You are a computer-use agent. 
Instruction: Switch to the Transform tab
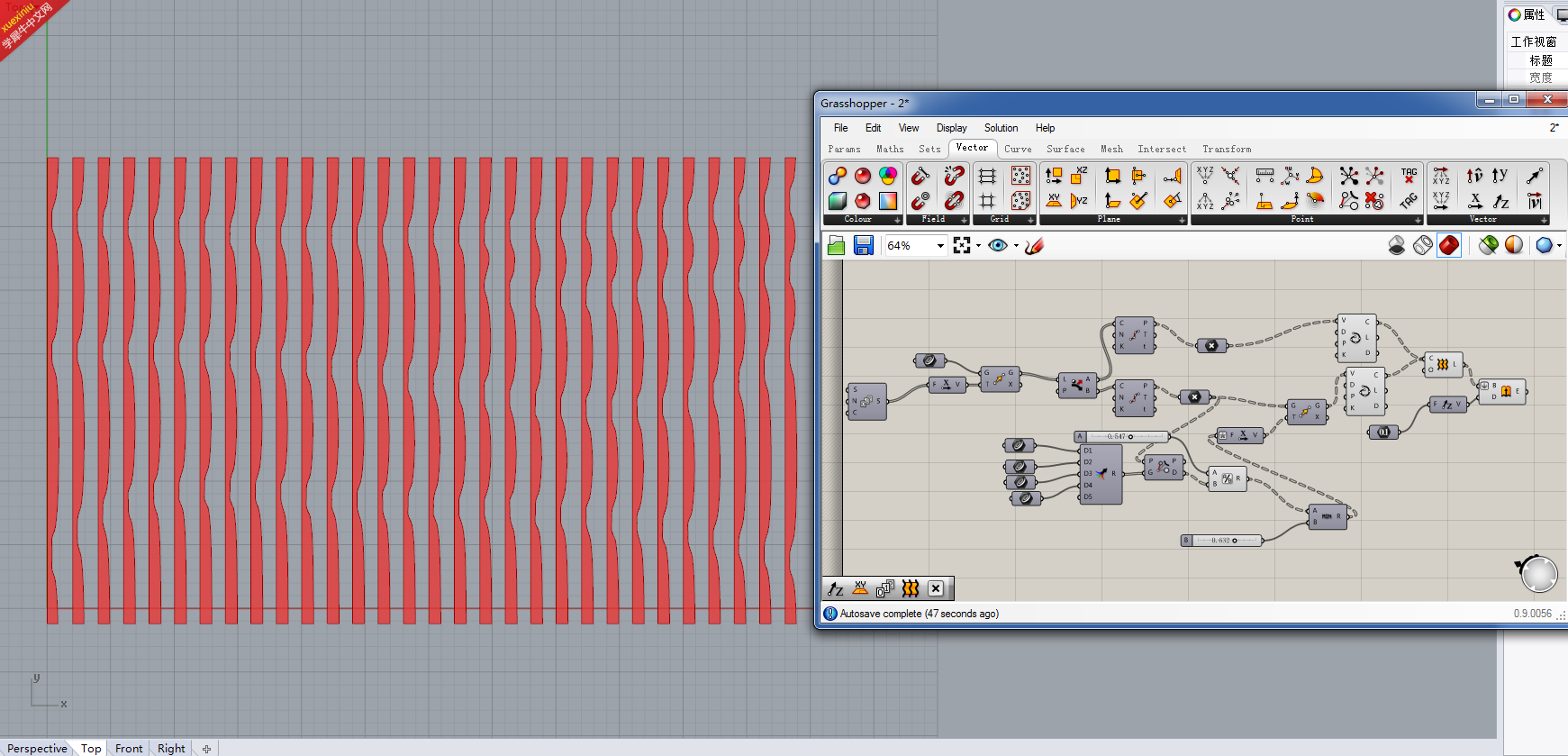tap(1227, 149)
